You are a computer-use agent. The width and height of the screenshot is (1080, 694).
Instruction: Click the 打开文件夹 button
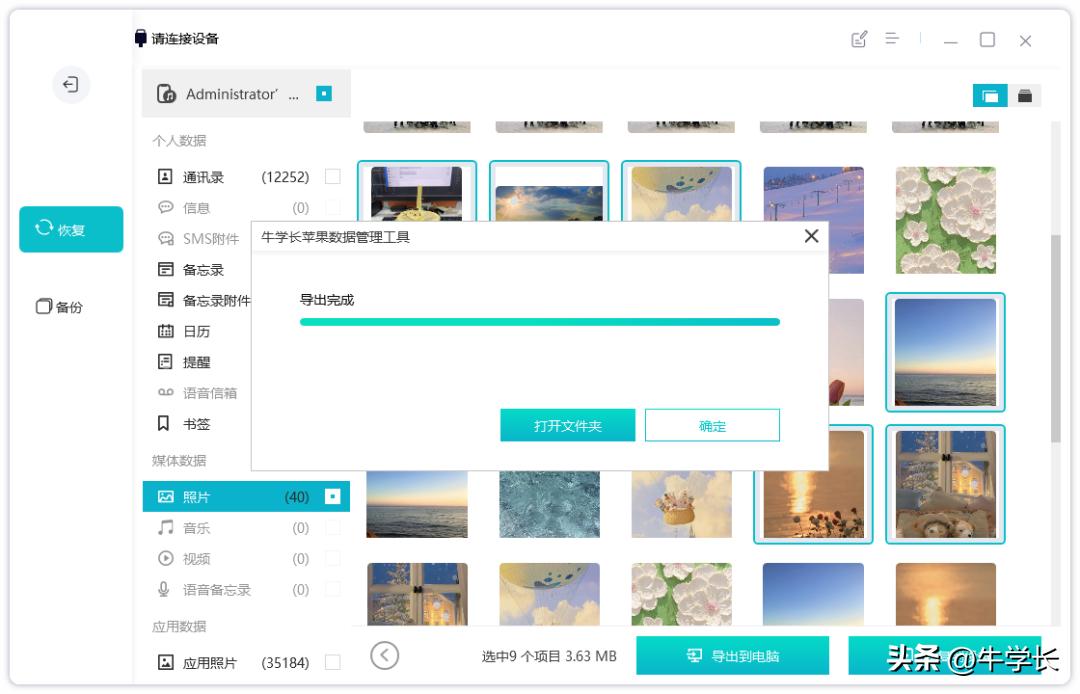pos(567,424)
